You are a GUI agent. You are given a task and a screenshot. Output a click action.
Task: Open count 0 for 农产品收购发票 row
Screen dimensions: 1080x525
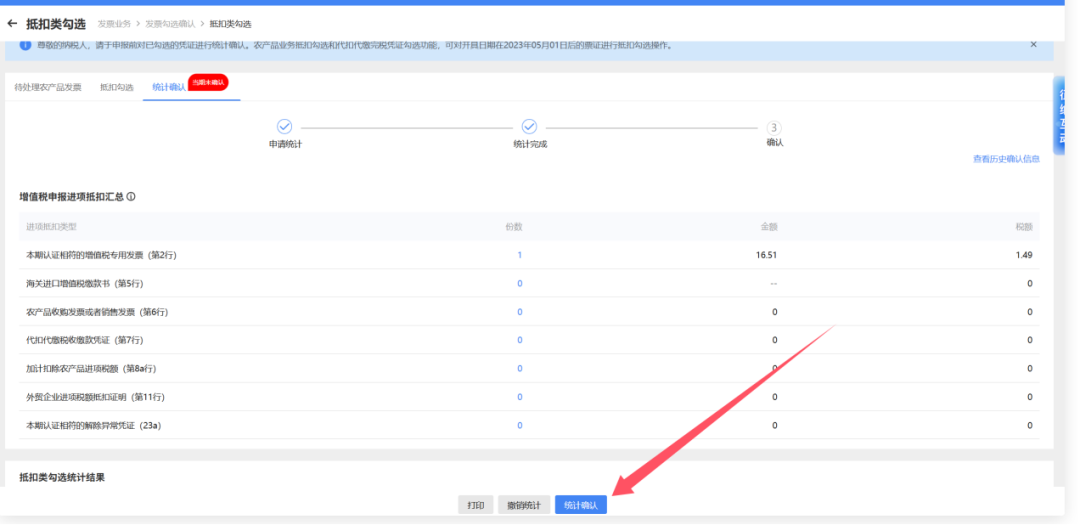click(519, 312)
